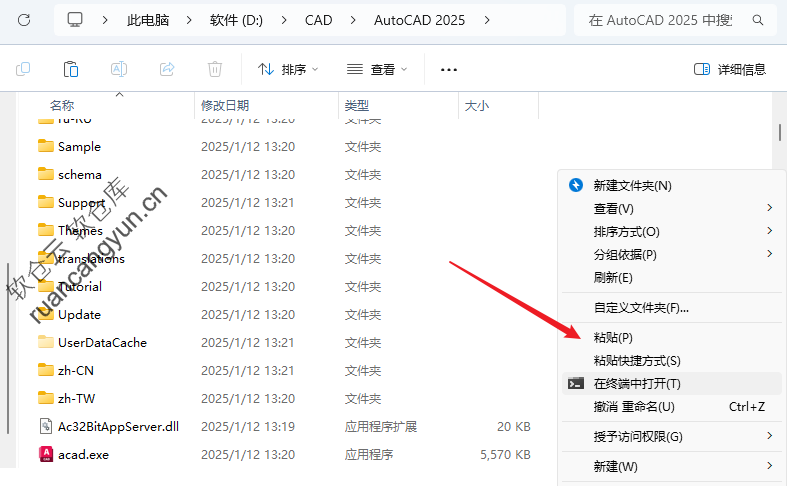This screenshot has width=787, height=486.
Task: Click the blue new folder menu icon
Action: 576,185
